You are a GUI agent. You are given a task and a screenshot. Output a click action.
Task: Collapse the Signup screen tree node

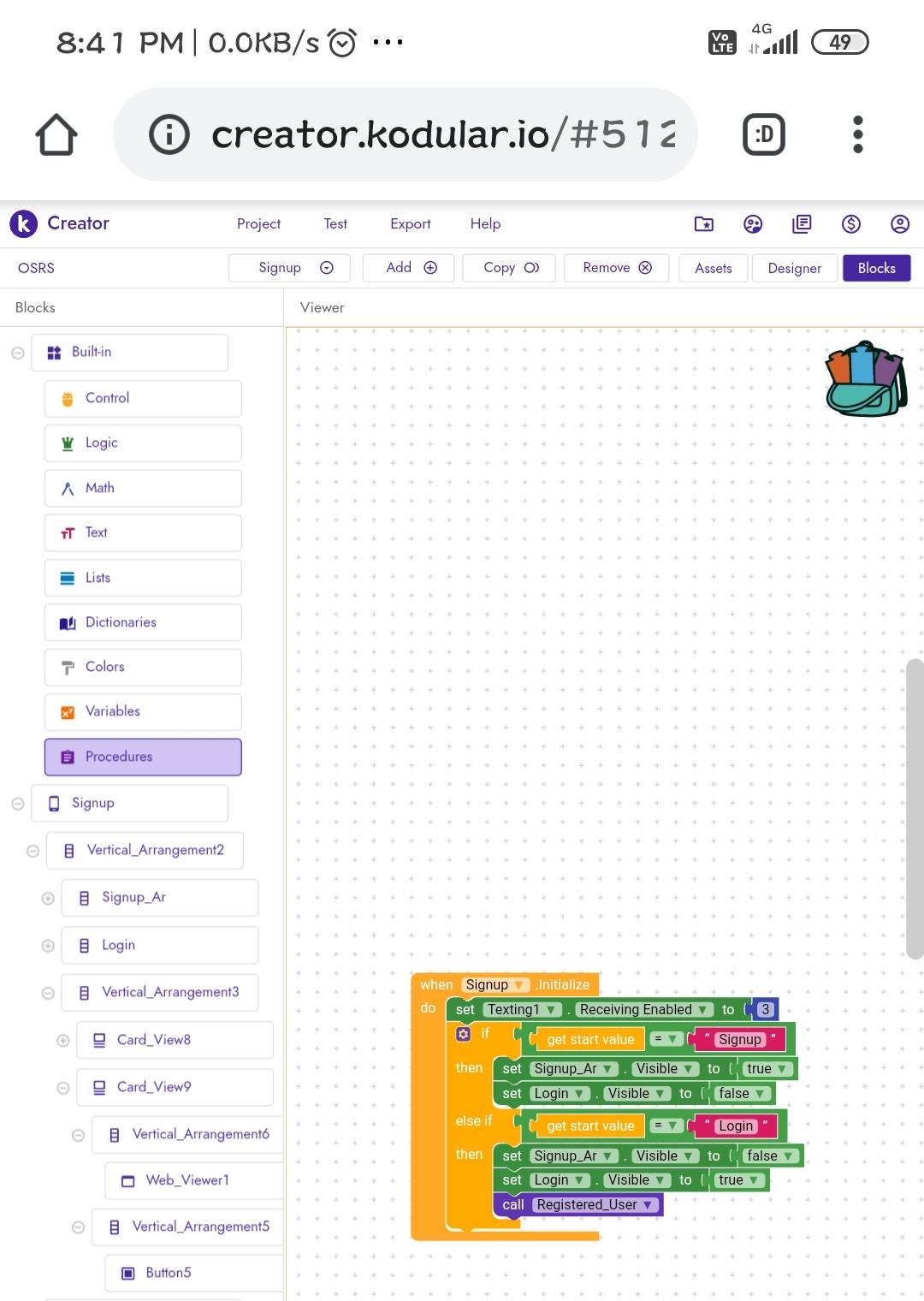coord(17,804)
